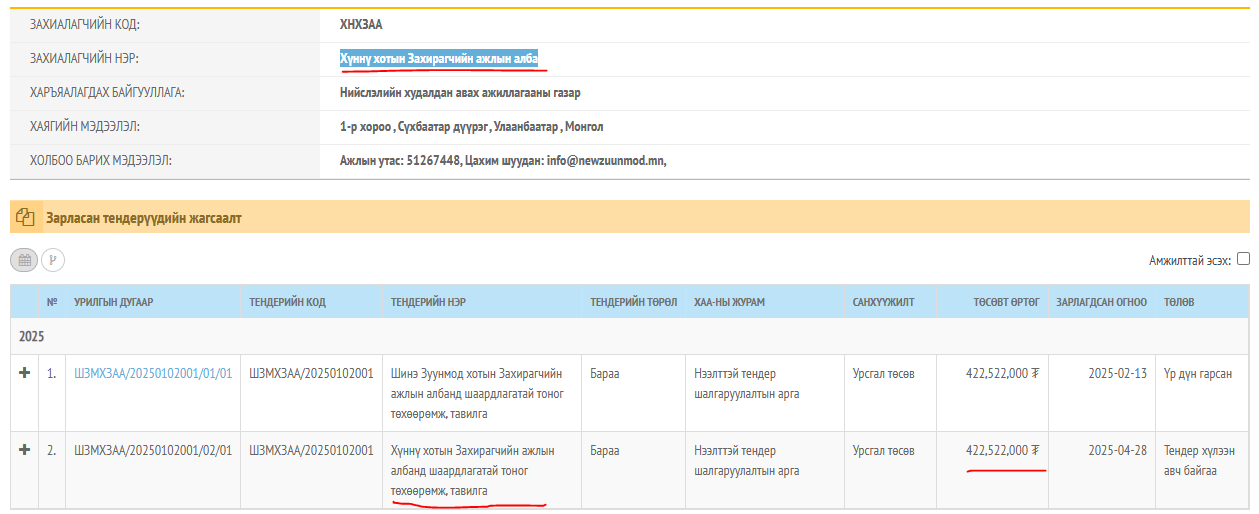Expand row 2 with the plus sign
Image resolution: width=1259 pixels, height=514 pixels.
click(x=25, y=450)
